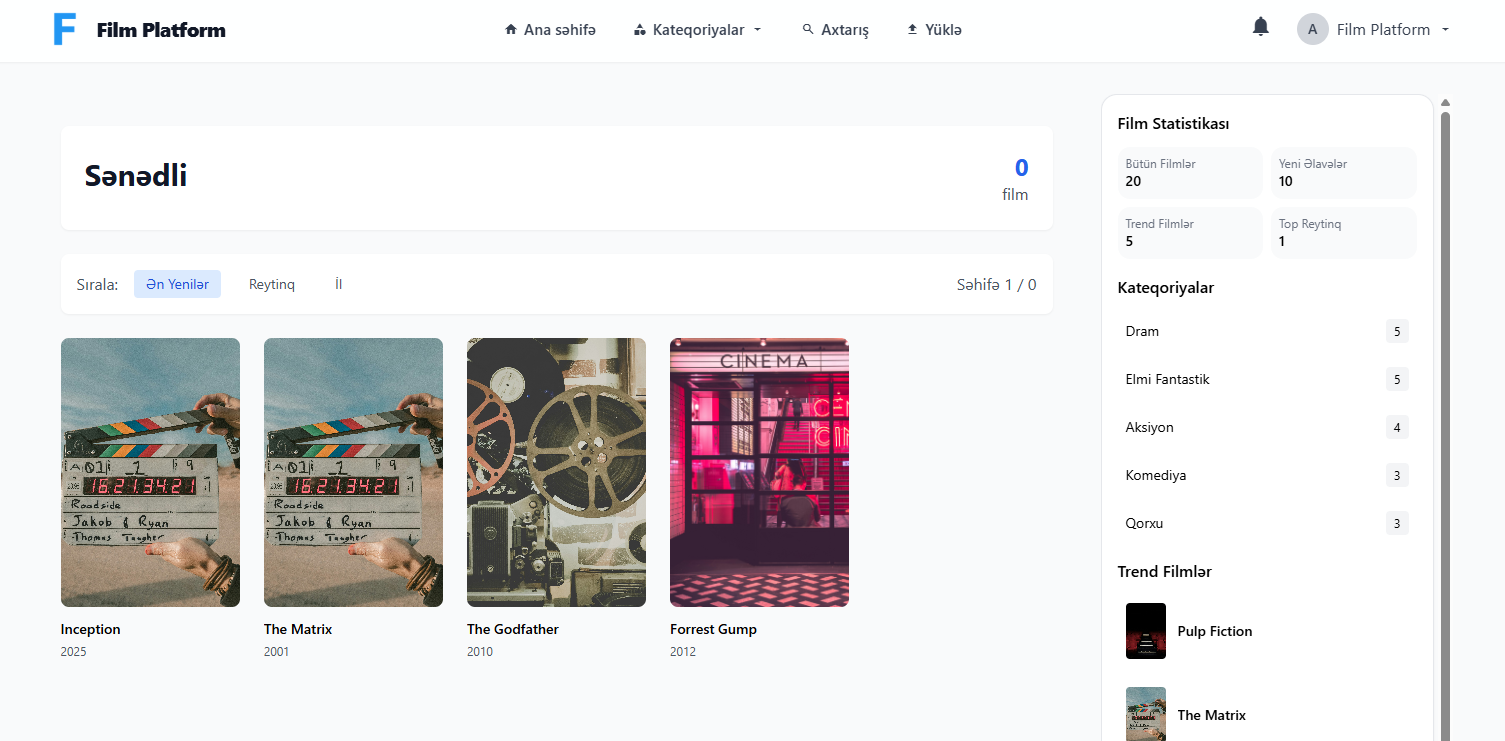The width and height of the screenshot is (1505, 741).
Task: Click The Godfather film title
Action: [x=512, y=629]
